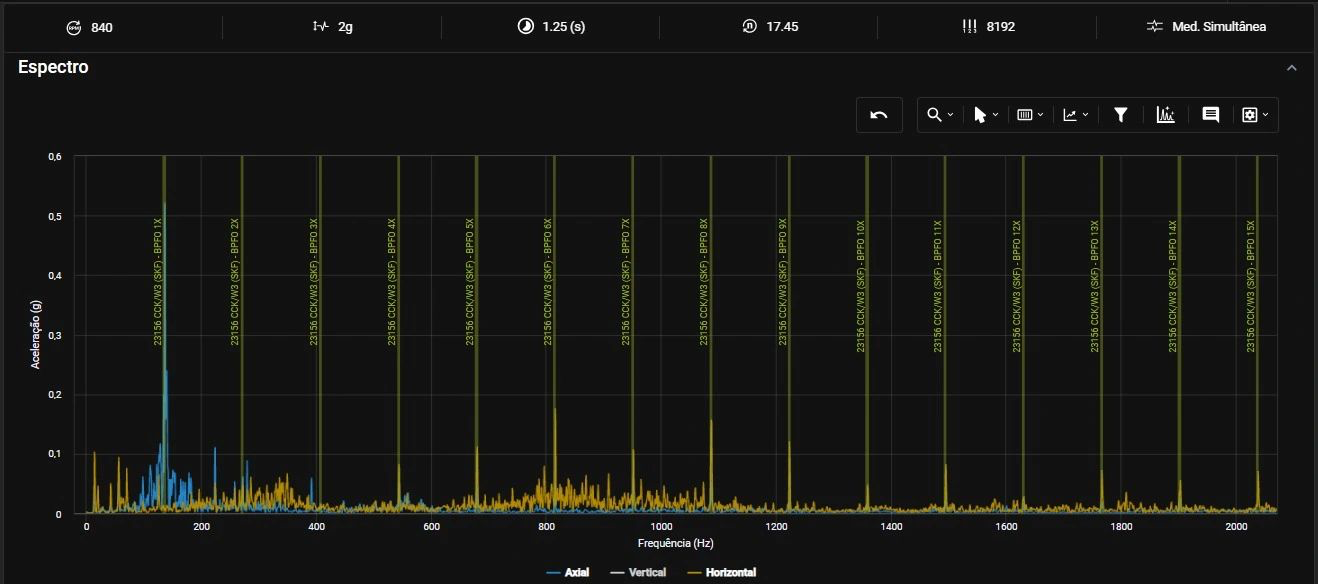Click the 2g range value
Viewport: 1318px width, 584px height.
(345, 27)
